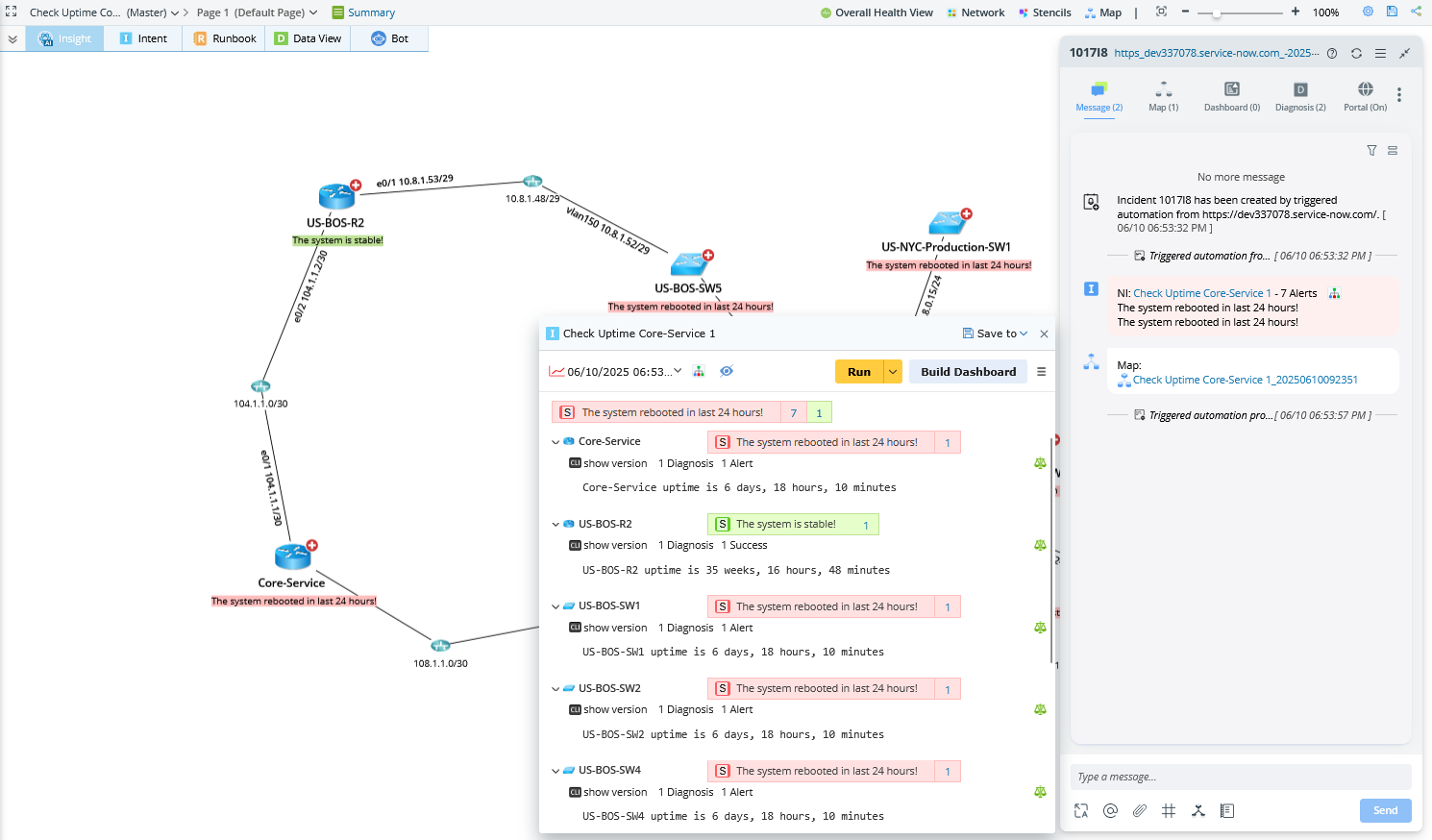Image resolution: width=1432 pixels, height=840 pixels.
Task: Toggle the eye visibility icon in the intent popup
Action: pyautogui.click(x=727, y=371)
